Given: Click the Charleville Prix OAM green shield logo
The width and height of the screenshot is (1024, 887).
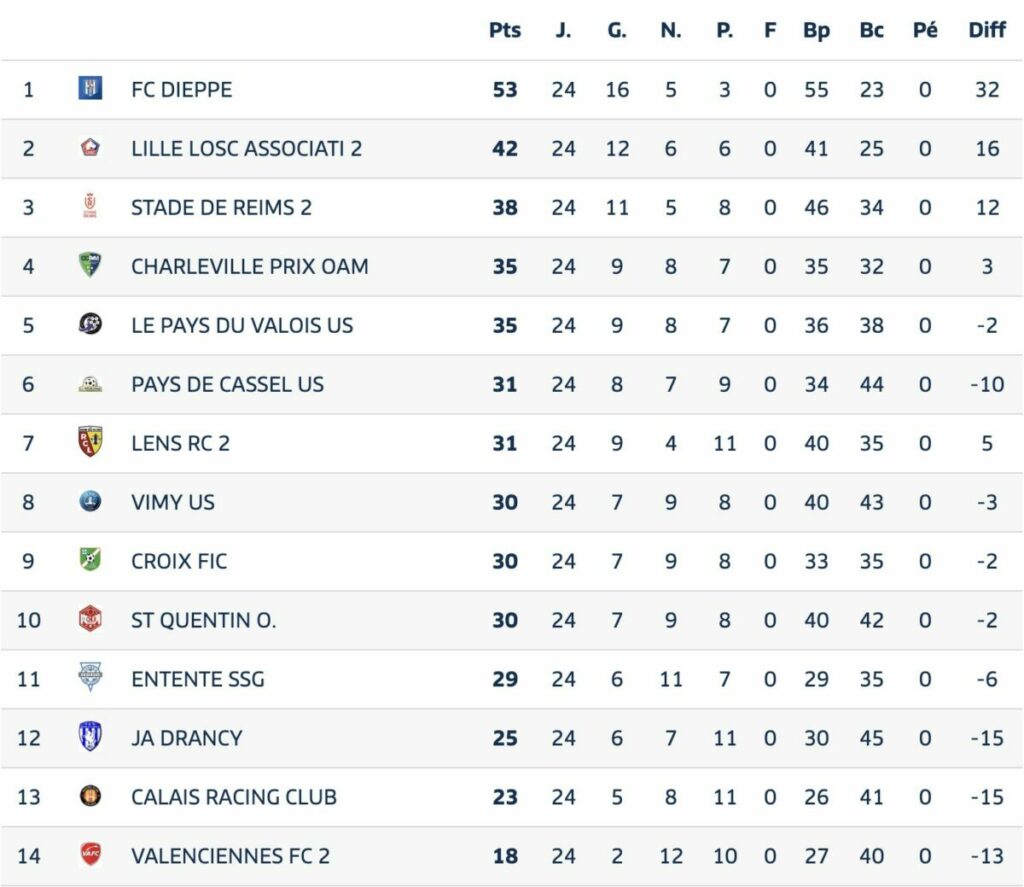Looking at the screenshot, I should click(x=90, y=265).
